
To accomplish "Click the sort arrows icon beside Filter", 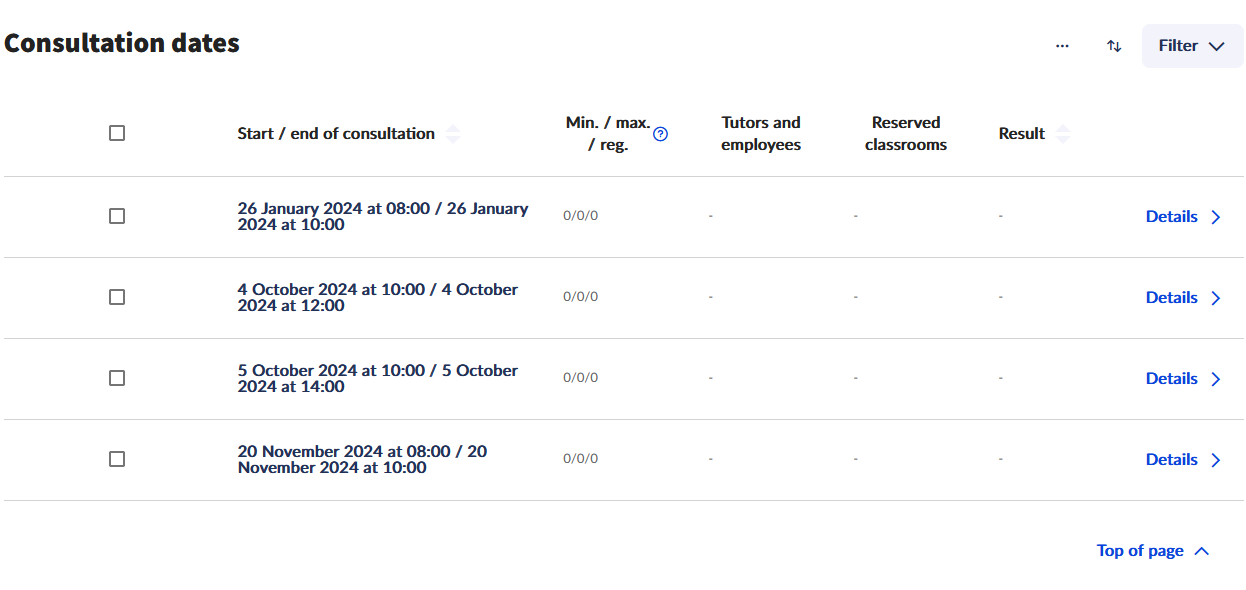I will point(1114,46).
